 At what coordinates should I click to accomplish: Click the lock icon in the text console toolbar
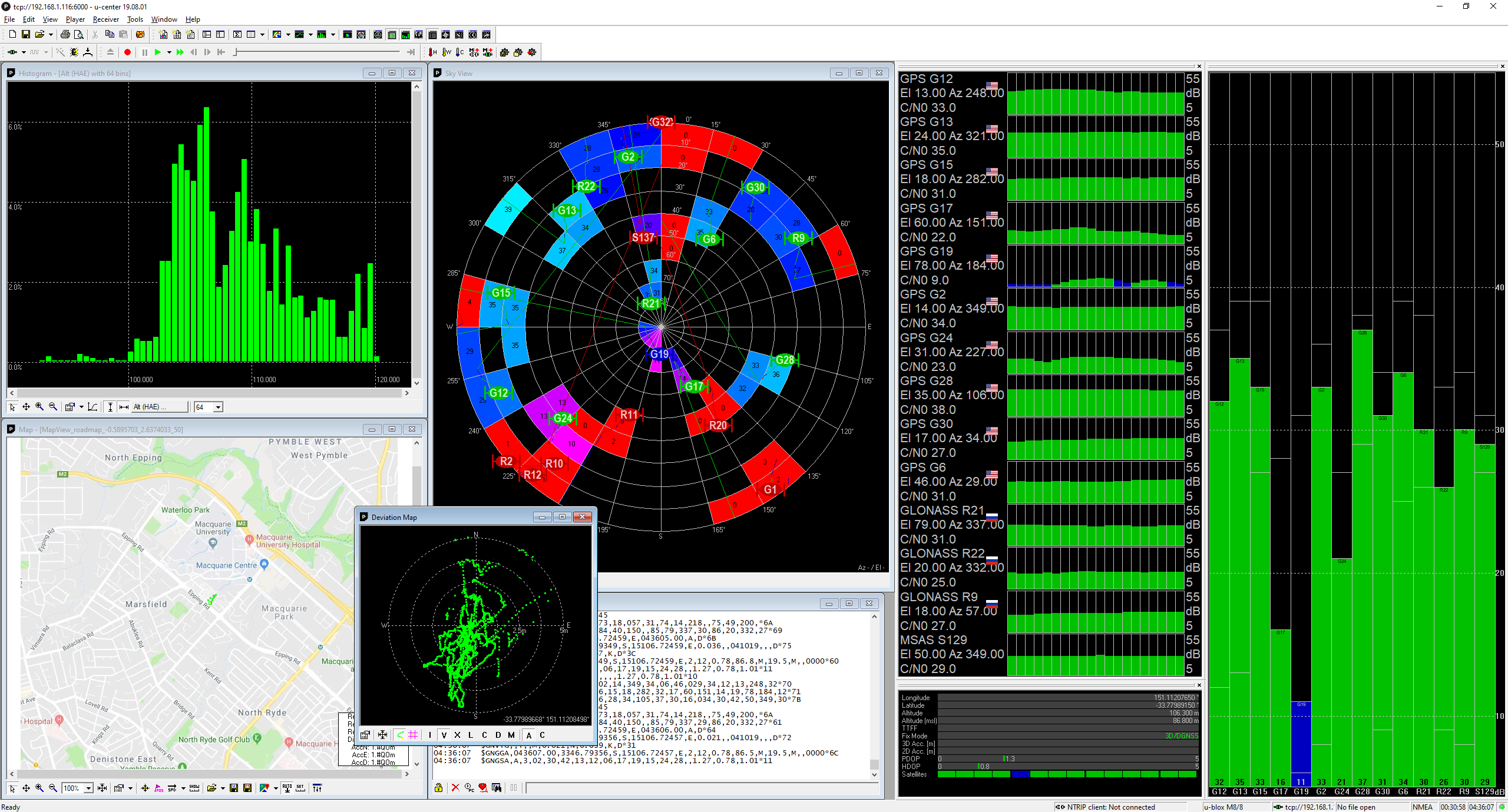click(438, 788)
